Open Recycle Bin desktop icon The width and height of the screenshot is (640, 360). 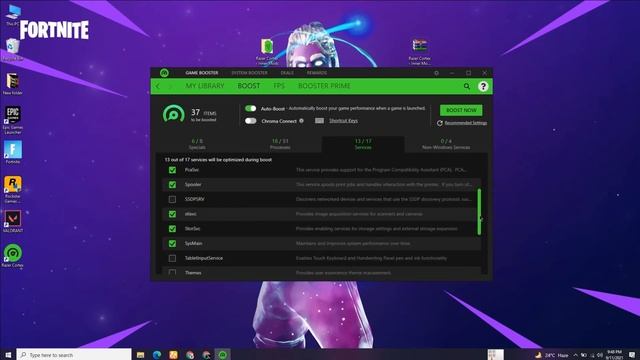pyautogui.click(x=13, y=49)
